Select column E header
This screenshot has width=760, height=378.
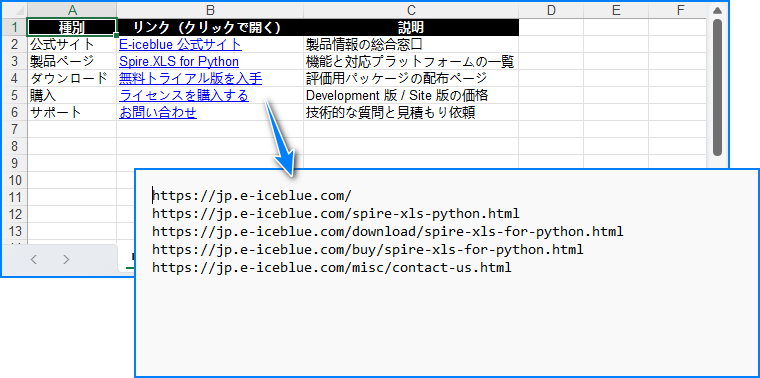pos(616,10)
